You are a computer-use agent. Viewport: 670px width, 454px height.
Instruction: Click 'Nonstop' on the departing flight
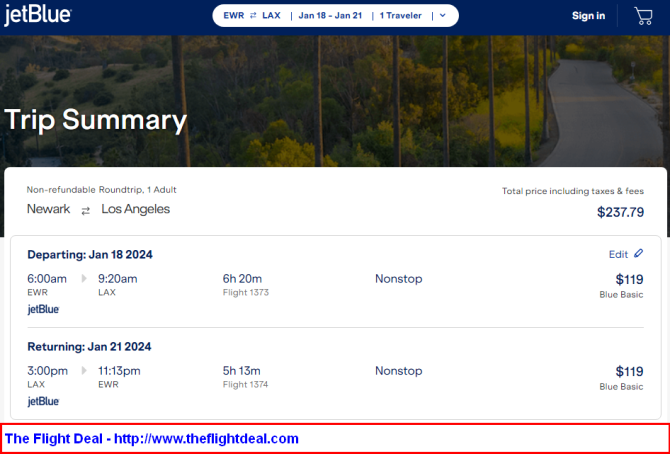pyautogui.click(x=399, y=279)
